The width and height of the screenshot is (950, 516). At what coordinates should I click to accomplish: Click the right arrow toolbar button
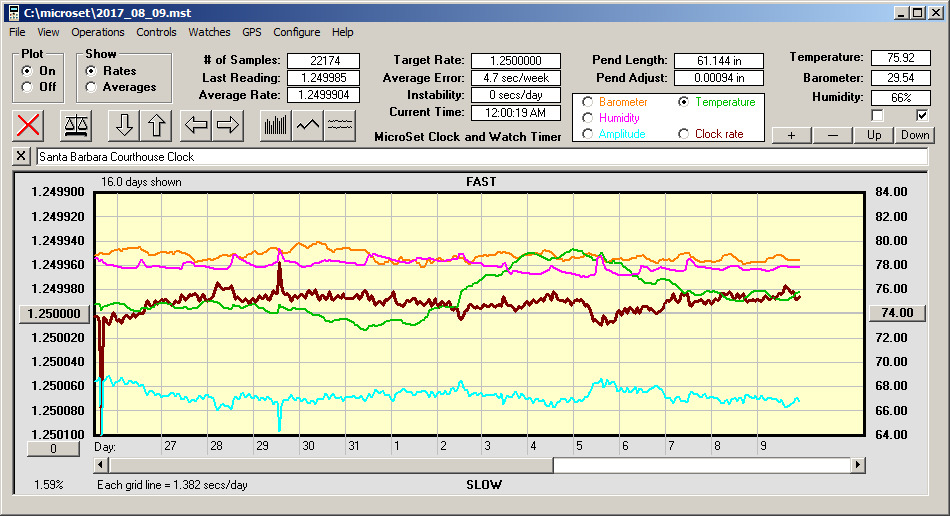[x=228, y=125]
